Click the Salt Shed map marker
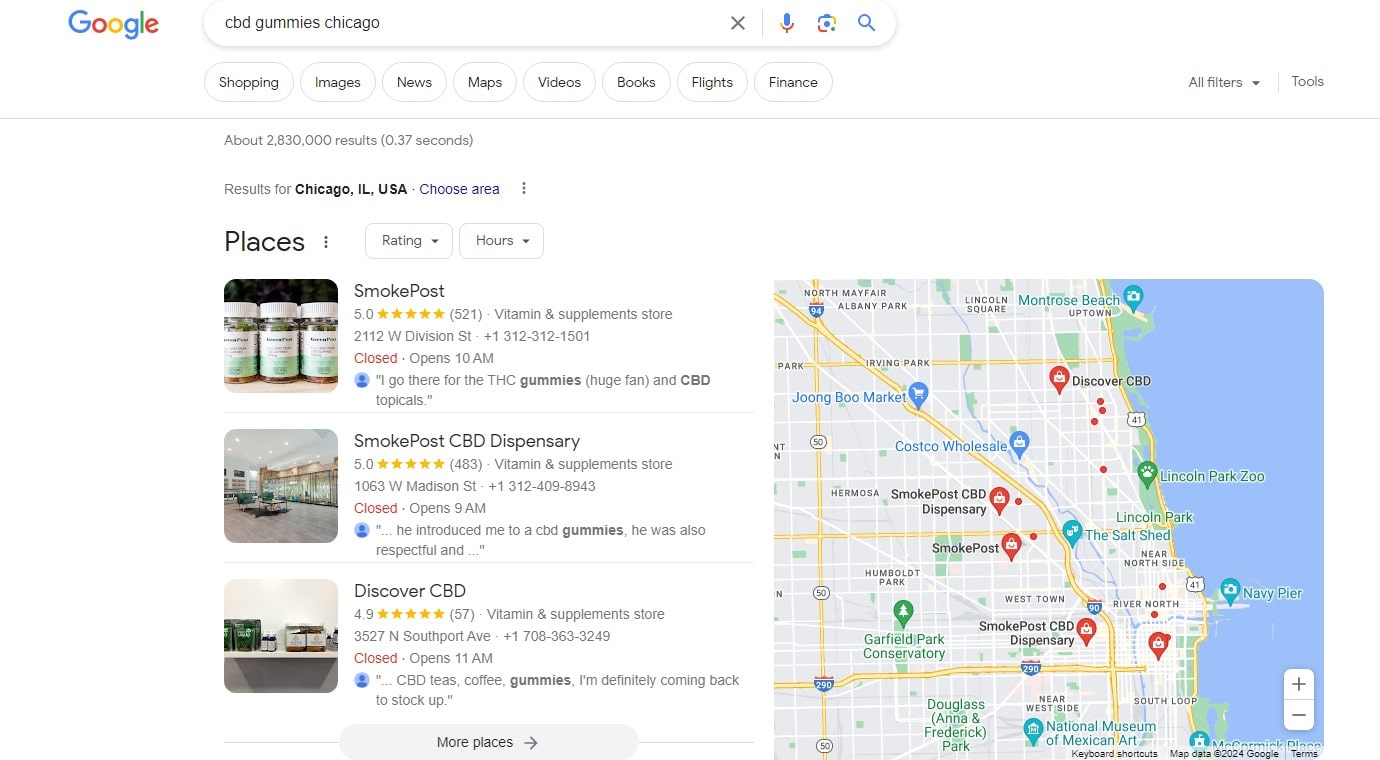1380x760 pixels. [1072, 531]
